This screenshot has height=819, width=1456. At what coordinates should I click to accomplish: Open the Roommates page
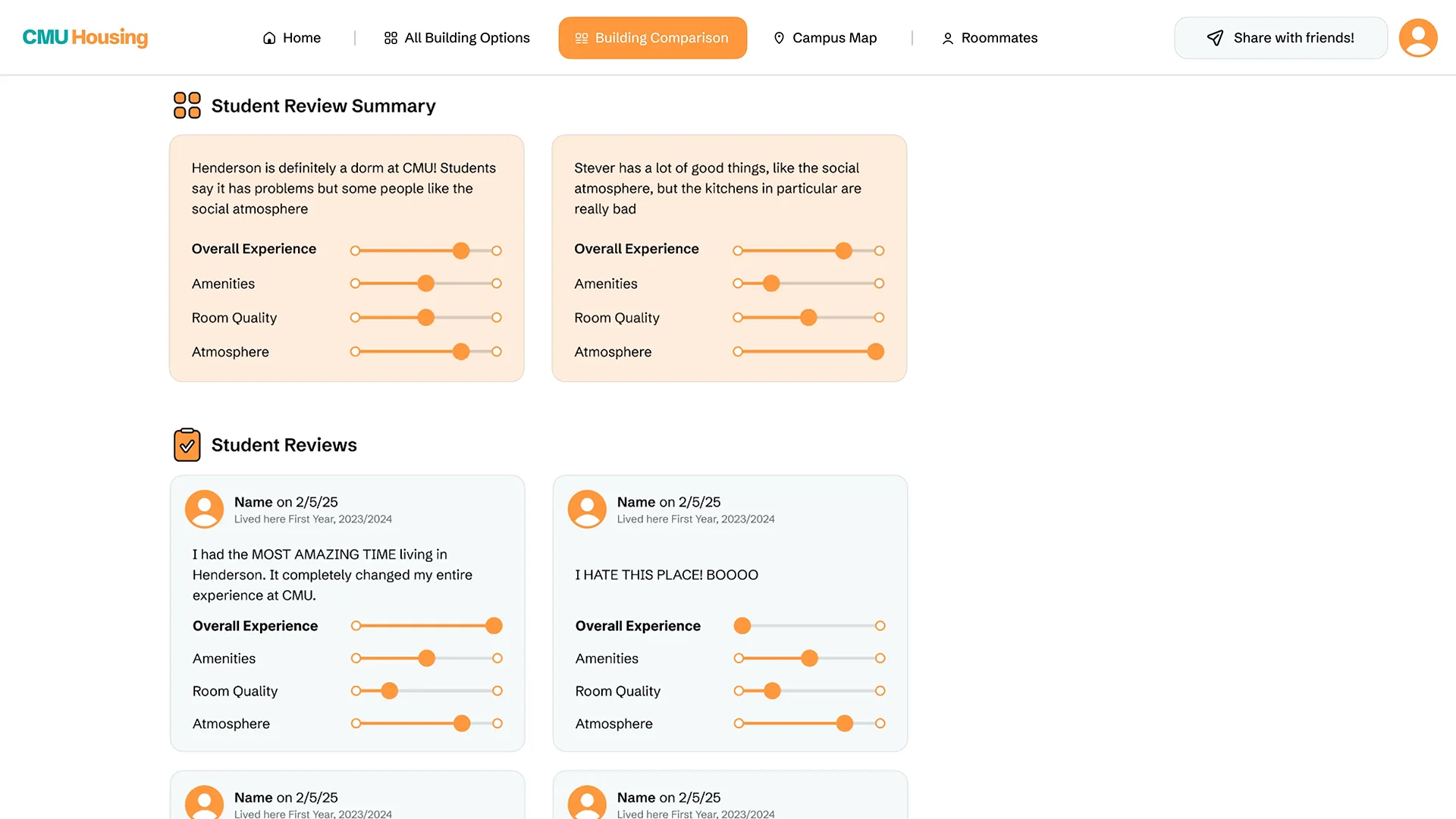pyautogui.click(x=990, y=38)
